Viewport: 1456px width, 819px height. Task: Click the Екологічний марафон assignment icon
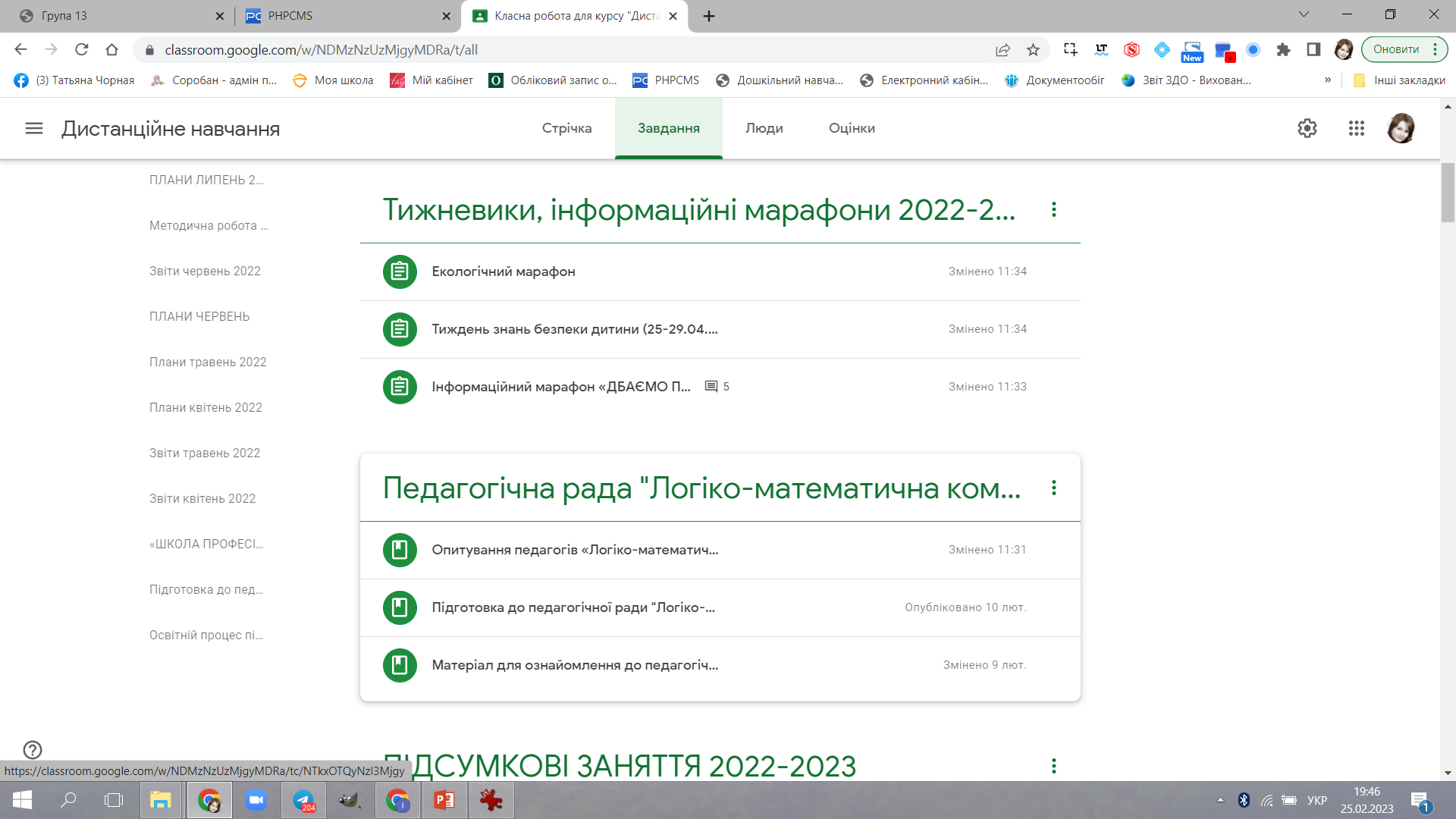tap(400, 271)
